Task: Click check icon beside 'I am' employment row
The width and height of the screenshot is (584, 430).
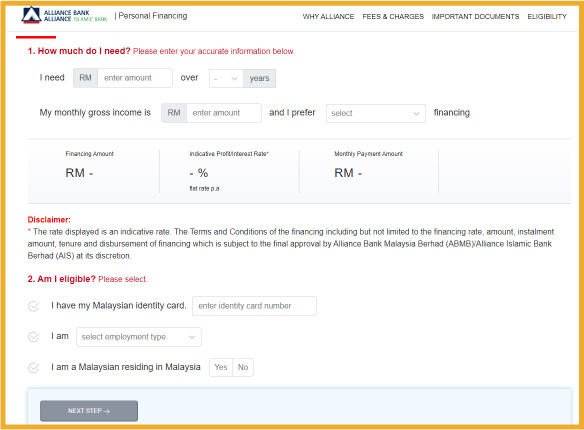Action: click(x=34, y=337)
